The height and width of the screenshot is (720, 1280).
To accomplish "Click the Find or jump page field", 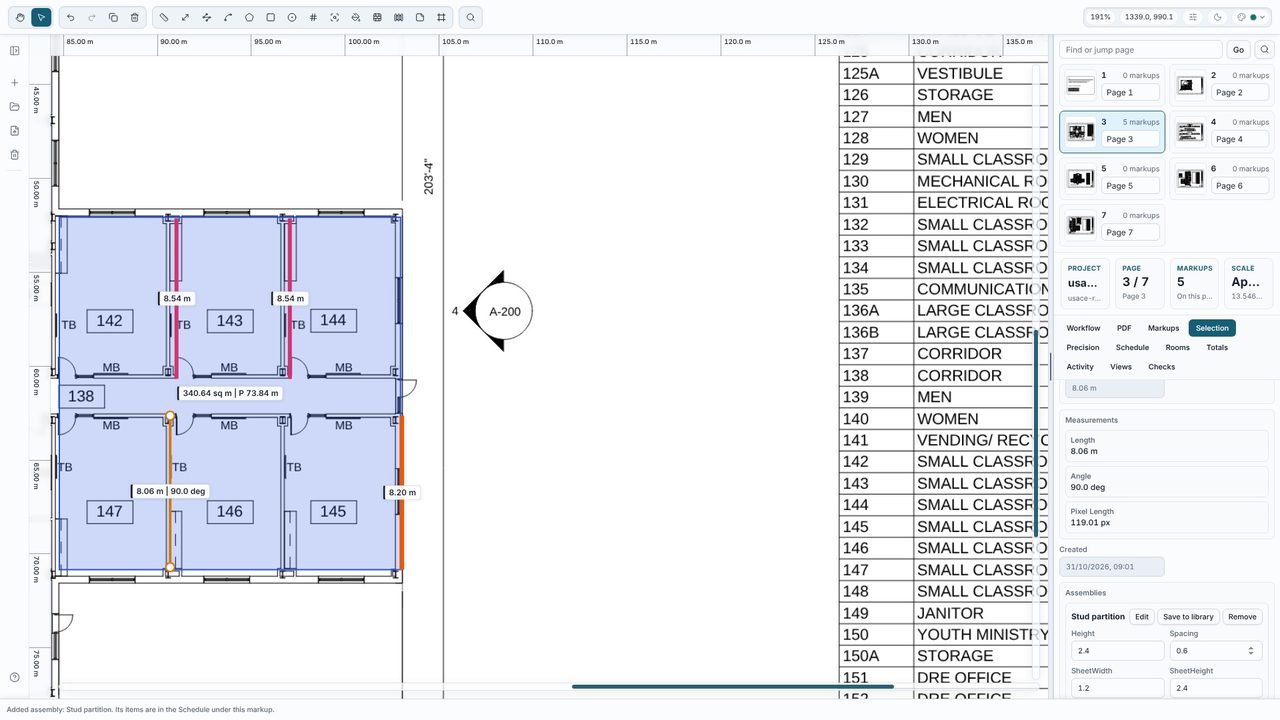I will [x=1141, y=50].
